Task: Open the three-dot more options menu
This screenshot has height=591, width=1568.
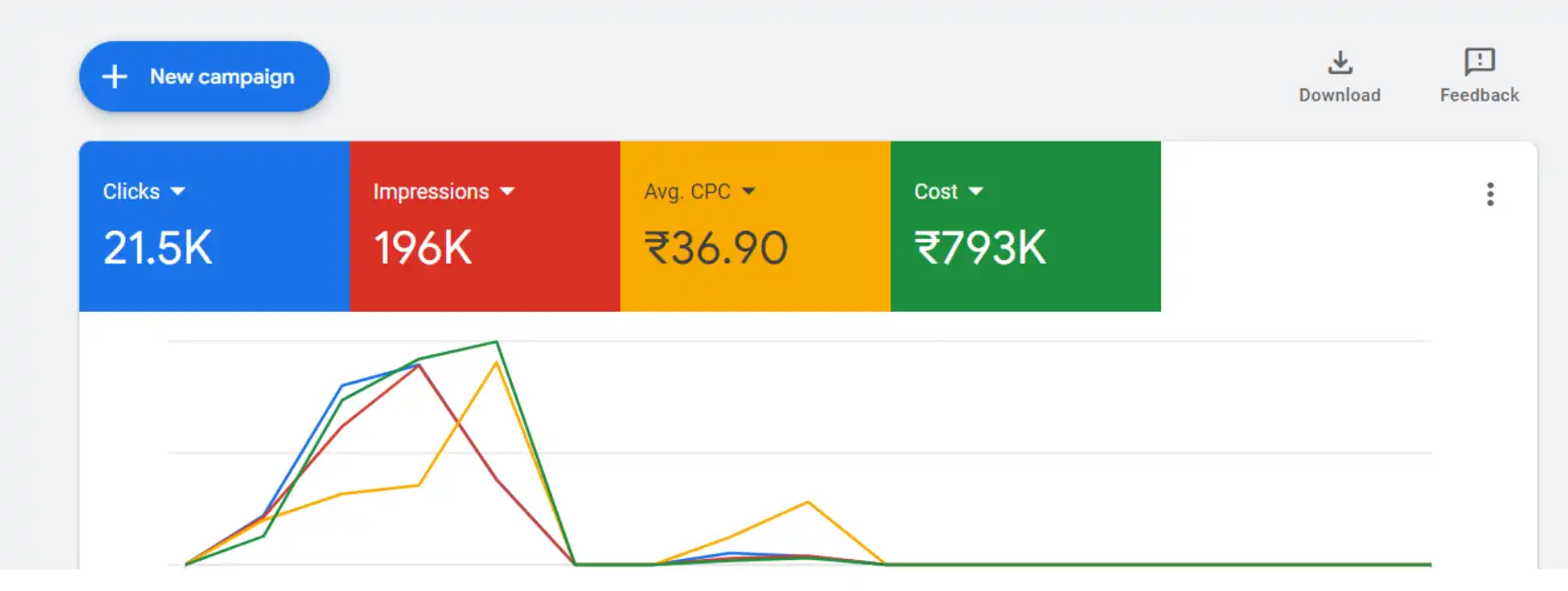Action: [x=1490, y=194]
